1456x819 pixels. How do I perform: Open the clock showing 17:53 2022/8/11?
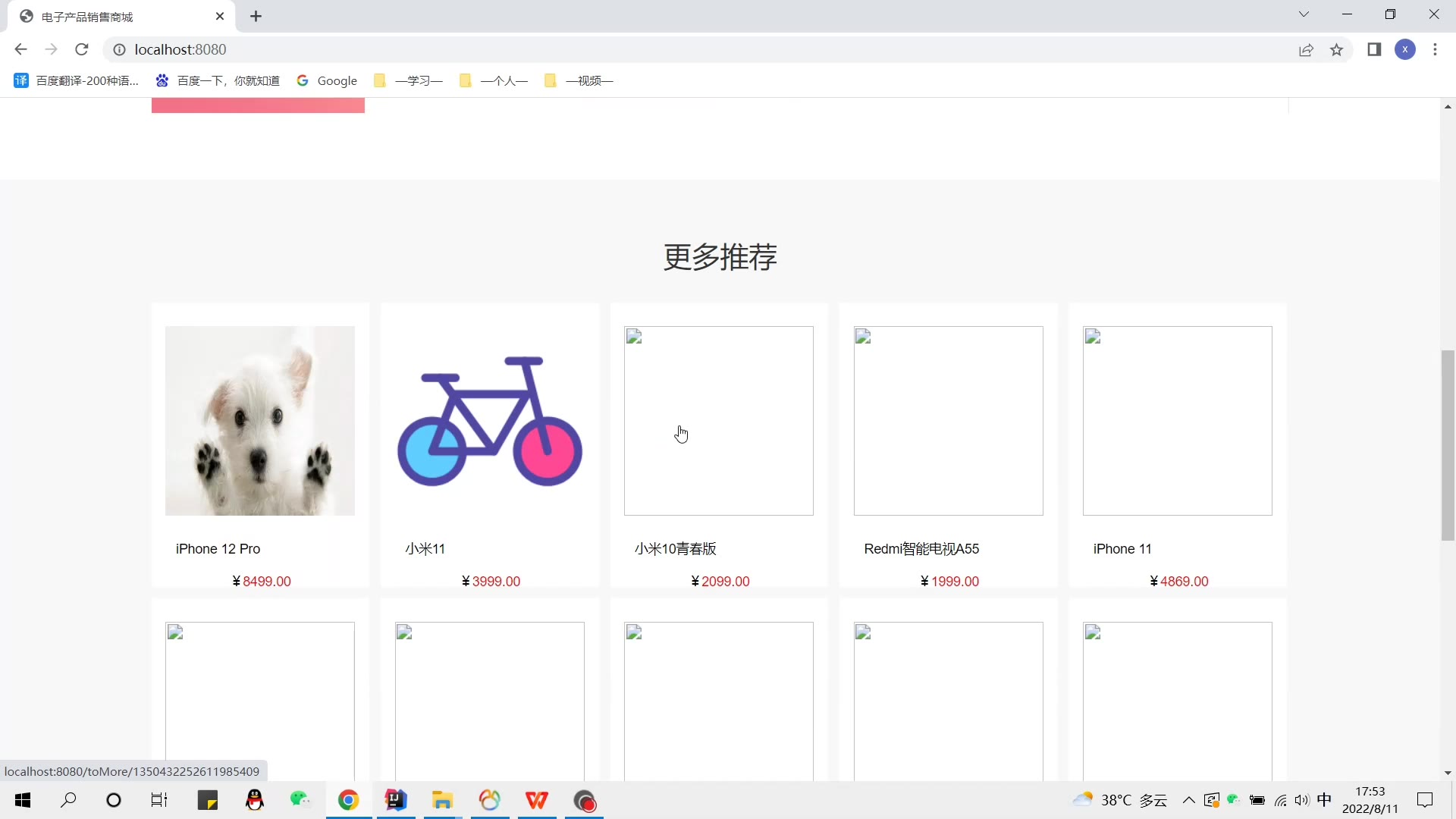pyautogui.click(x=1370, y=800)
